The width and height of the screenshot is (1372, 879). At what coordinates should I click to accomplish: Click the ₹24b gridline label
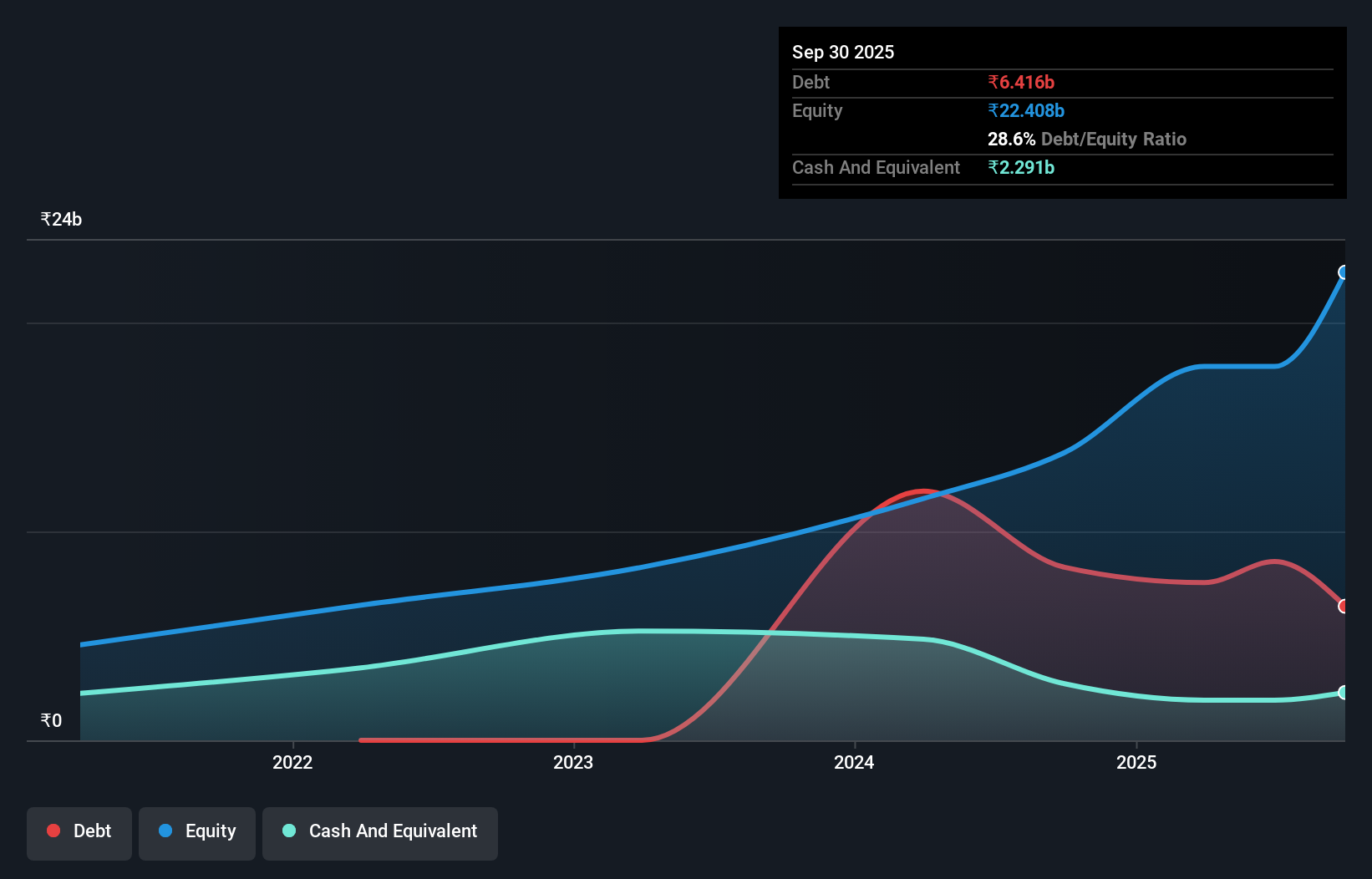pos(61,219)
